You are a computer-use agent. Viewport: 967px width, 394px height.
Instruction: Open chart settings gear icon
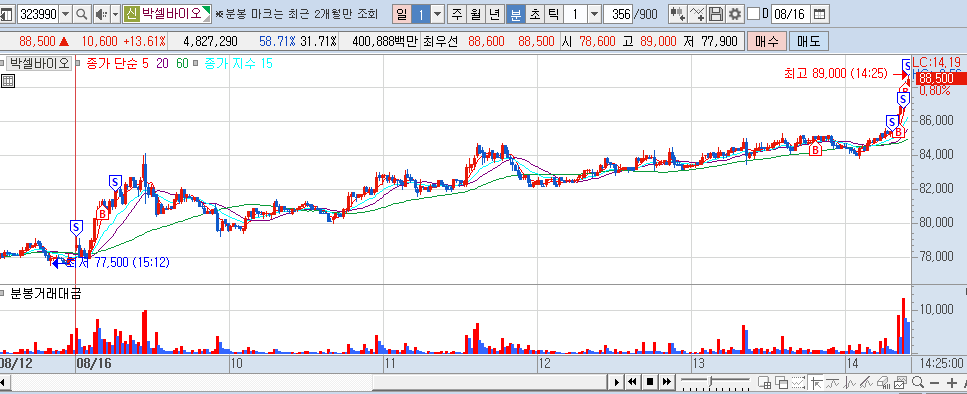734,14
